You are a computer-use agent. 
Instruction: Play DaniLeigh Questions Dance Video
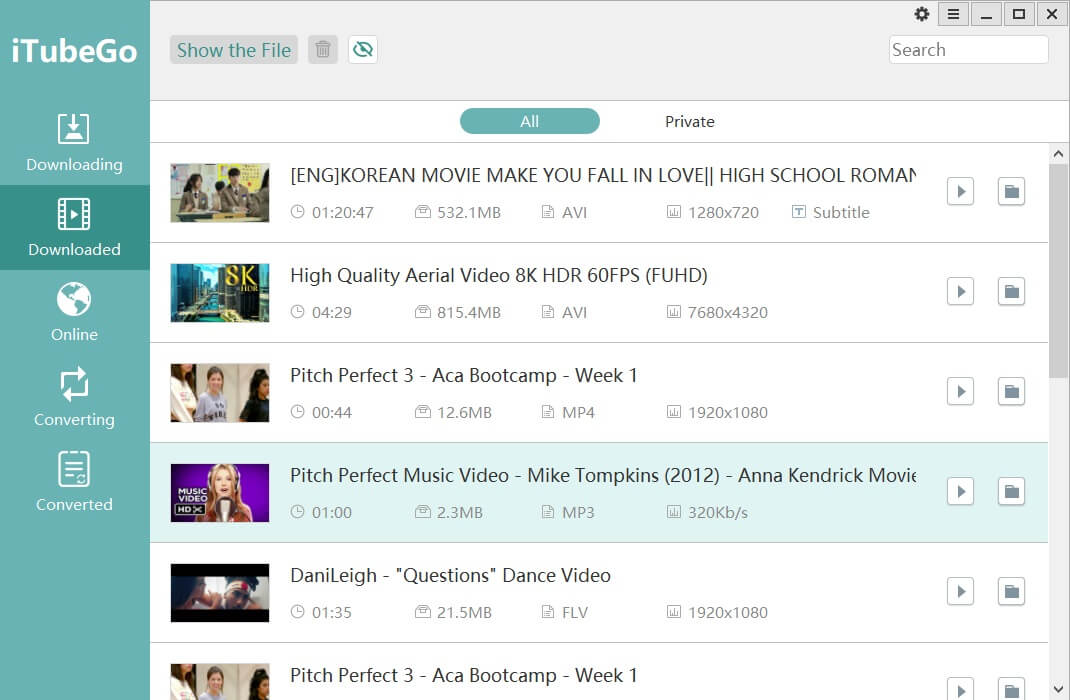tap(960, 592)
